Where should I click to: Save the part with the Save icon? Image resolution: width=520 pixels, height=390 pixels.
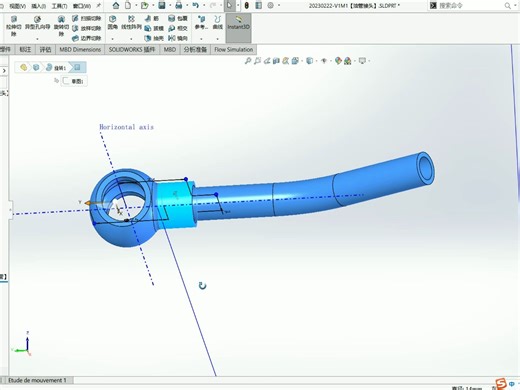click(162, 5)
